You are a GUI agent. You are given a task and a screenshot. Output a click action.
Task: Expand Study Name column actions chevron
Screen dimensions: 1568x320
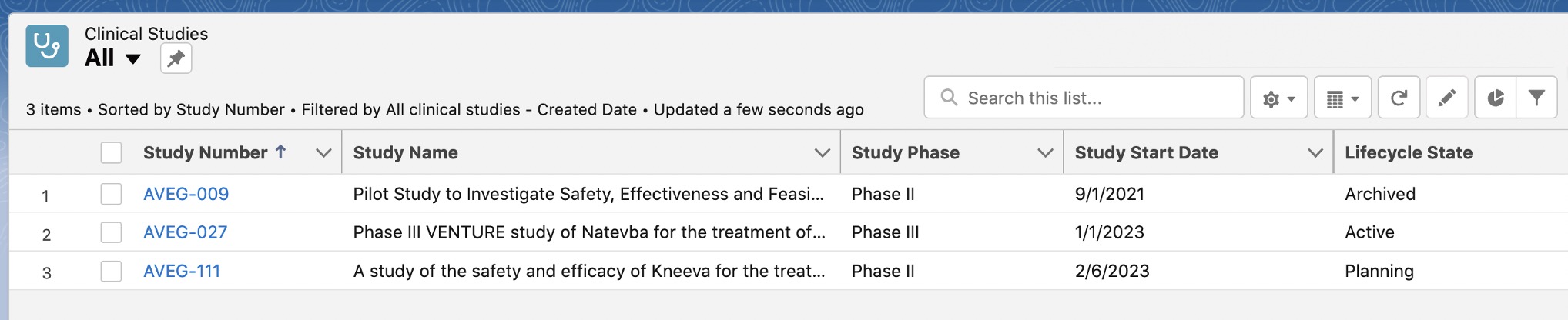(822, 153)
